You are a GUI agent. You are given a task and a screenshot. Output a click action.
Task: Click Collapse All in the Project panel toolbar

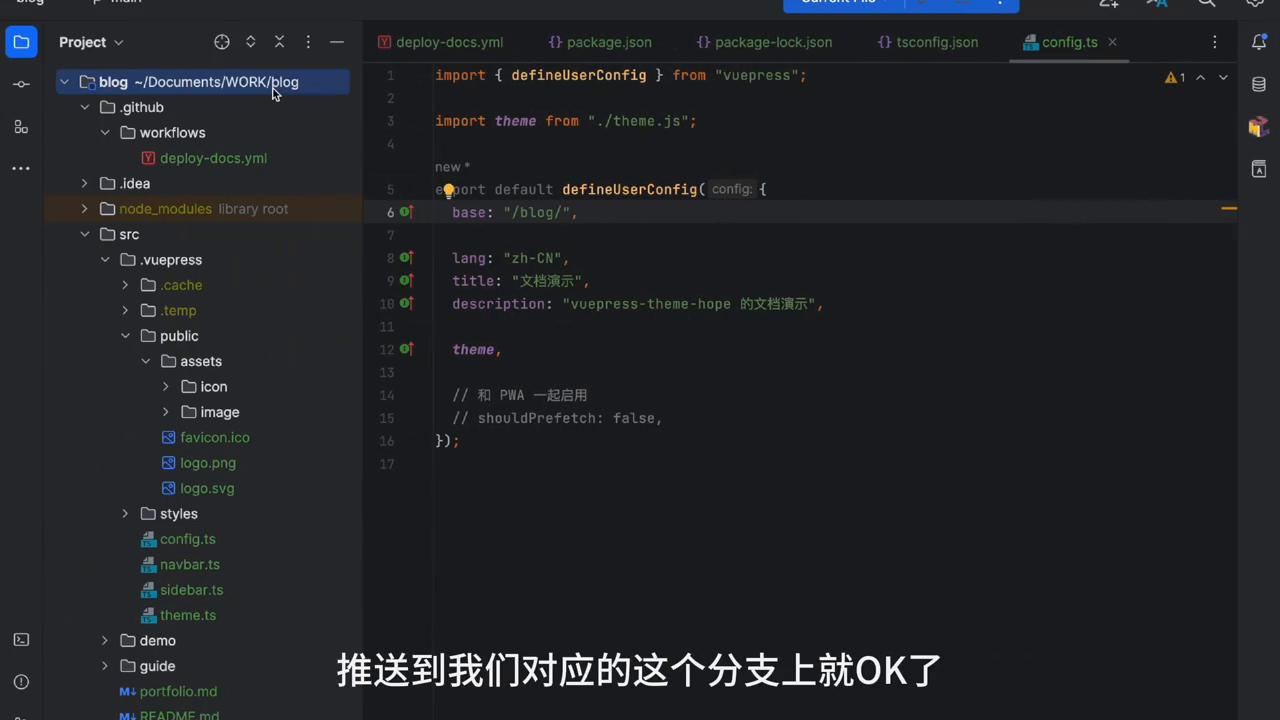(x=279, y=42)
